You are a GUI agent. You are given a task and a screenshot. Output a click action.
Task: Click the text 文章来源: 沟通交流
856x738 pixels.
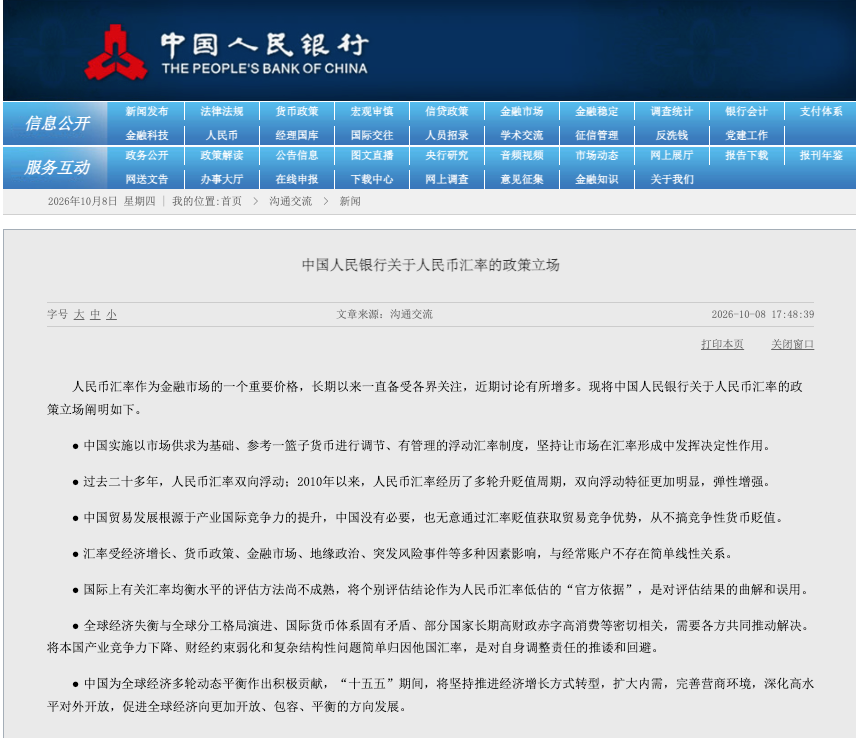(x=385, y=314)
